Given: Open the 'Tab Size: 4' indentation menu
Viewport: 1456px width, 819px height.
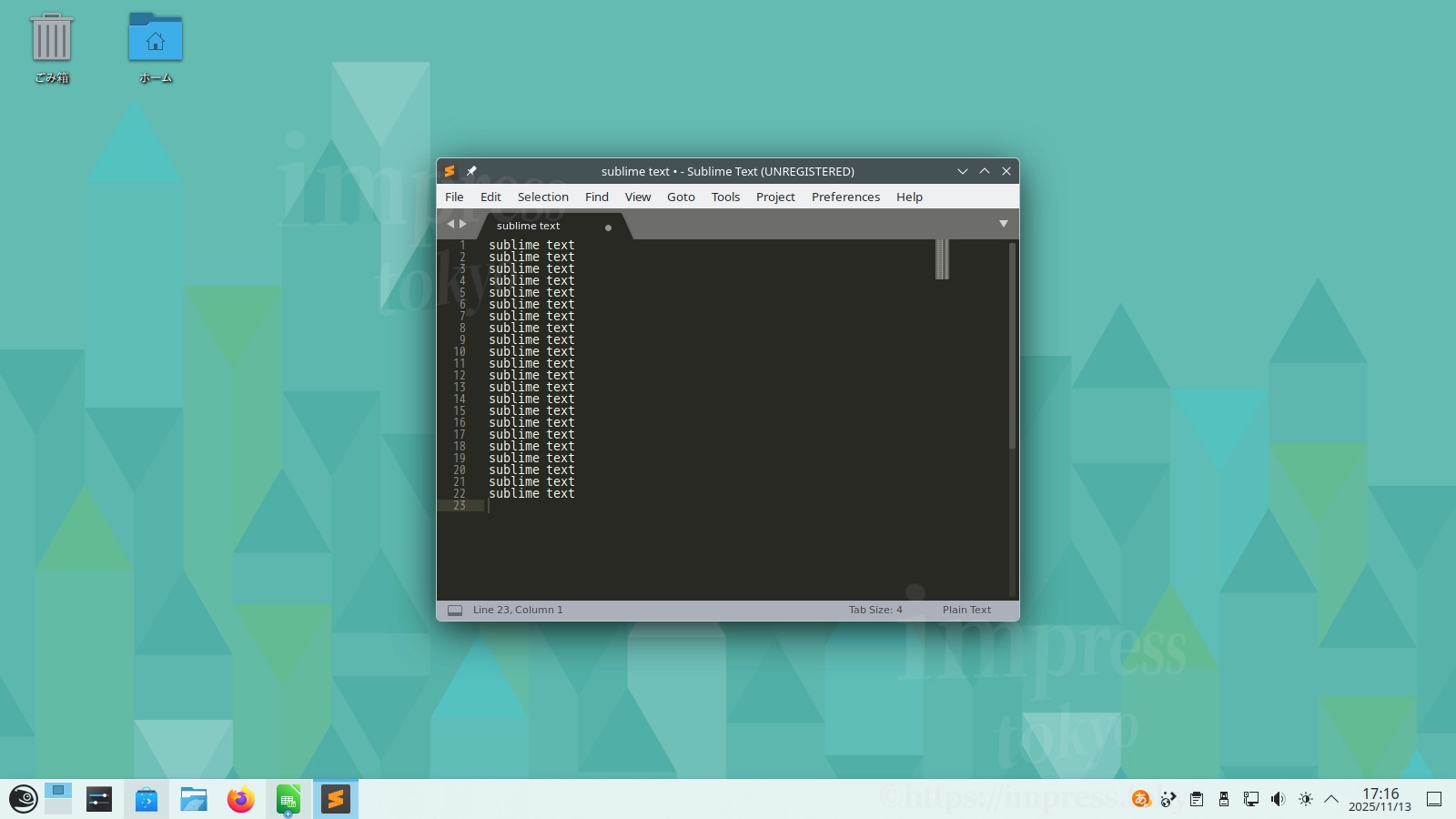Looking at the screenshot, I should 875,610.
